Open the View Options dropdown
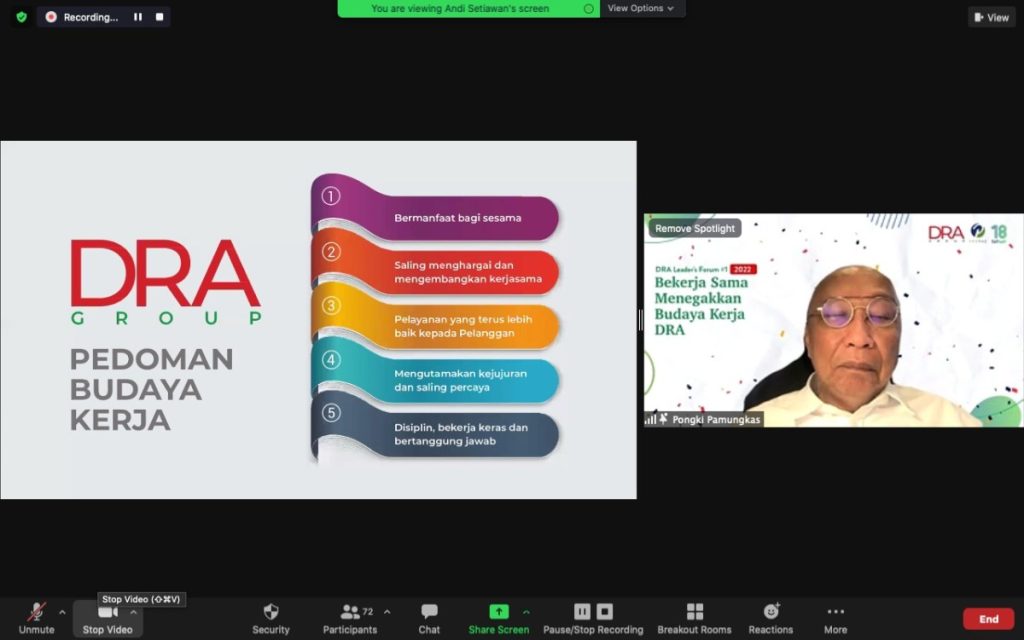 tap(641, 8)
